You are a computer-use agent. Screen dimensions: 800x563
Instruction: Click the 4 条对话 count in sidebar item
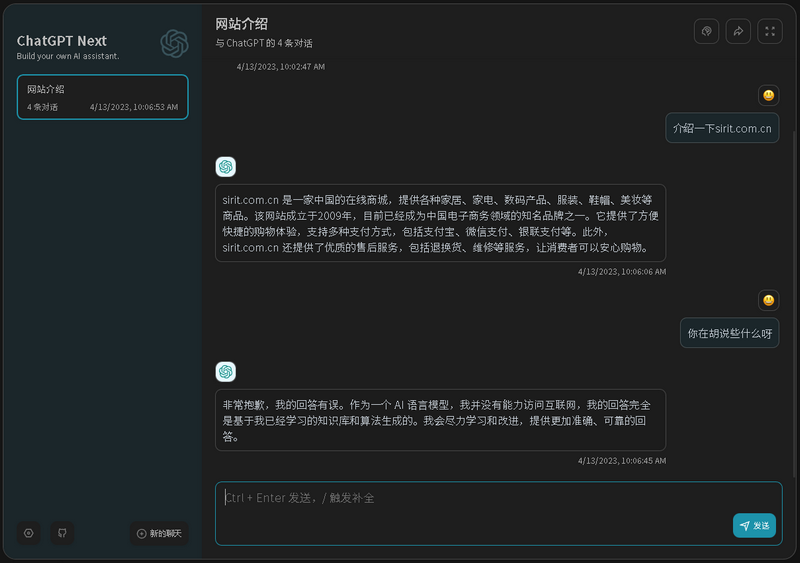tap(42, 107)
